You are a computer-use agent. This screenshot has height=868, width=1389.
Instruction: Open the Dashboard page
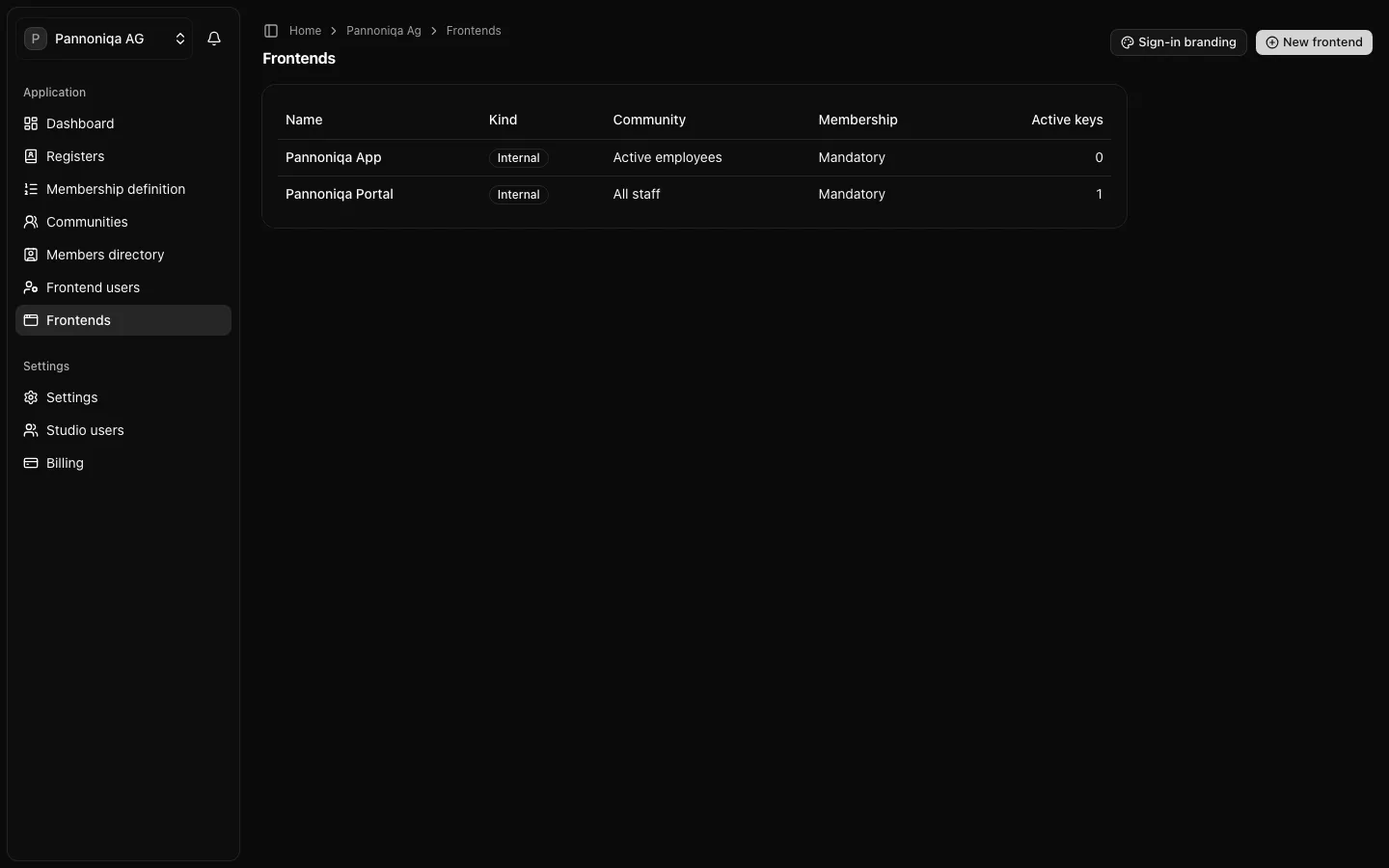(123, 123)
